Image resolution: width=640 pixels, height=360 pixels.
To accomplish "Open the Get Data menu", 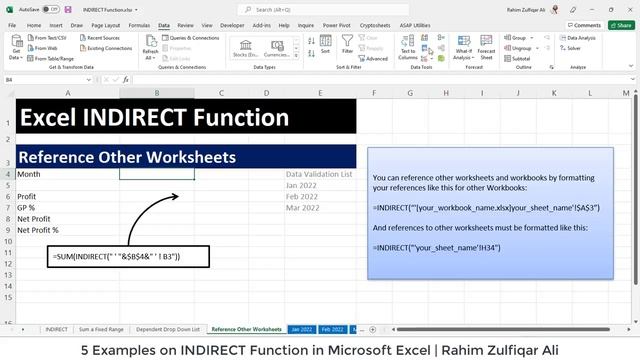I will point(16,47).
